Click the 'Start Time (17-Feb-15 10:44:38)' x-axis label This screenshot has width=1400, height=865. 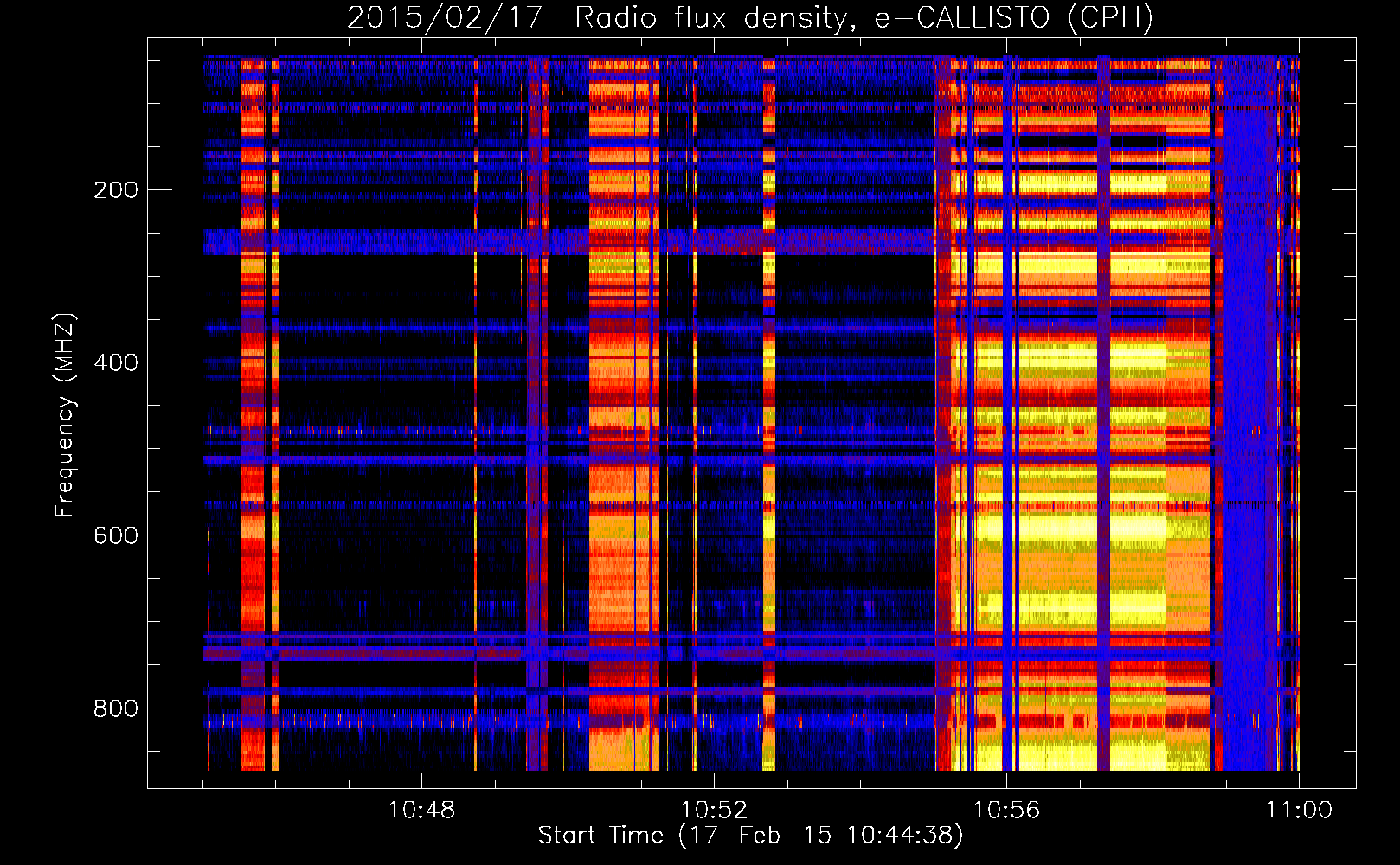[750, 836]
